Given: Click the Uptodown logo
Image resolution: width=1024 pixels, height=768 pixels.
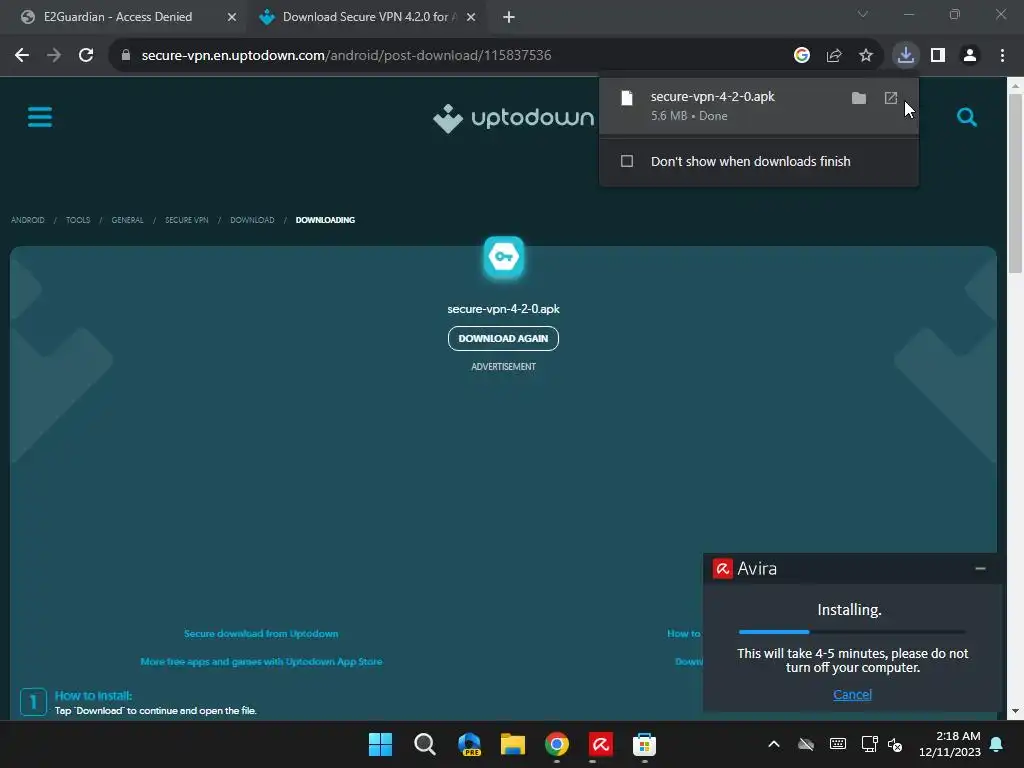Looking at the screenshot, I should [514, 118].
